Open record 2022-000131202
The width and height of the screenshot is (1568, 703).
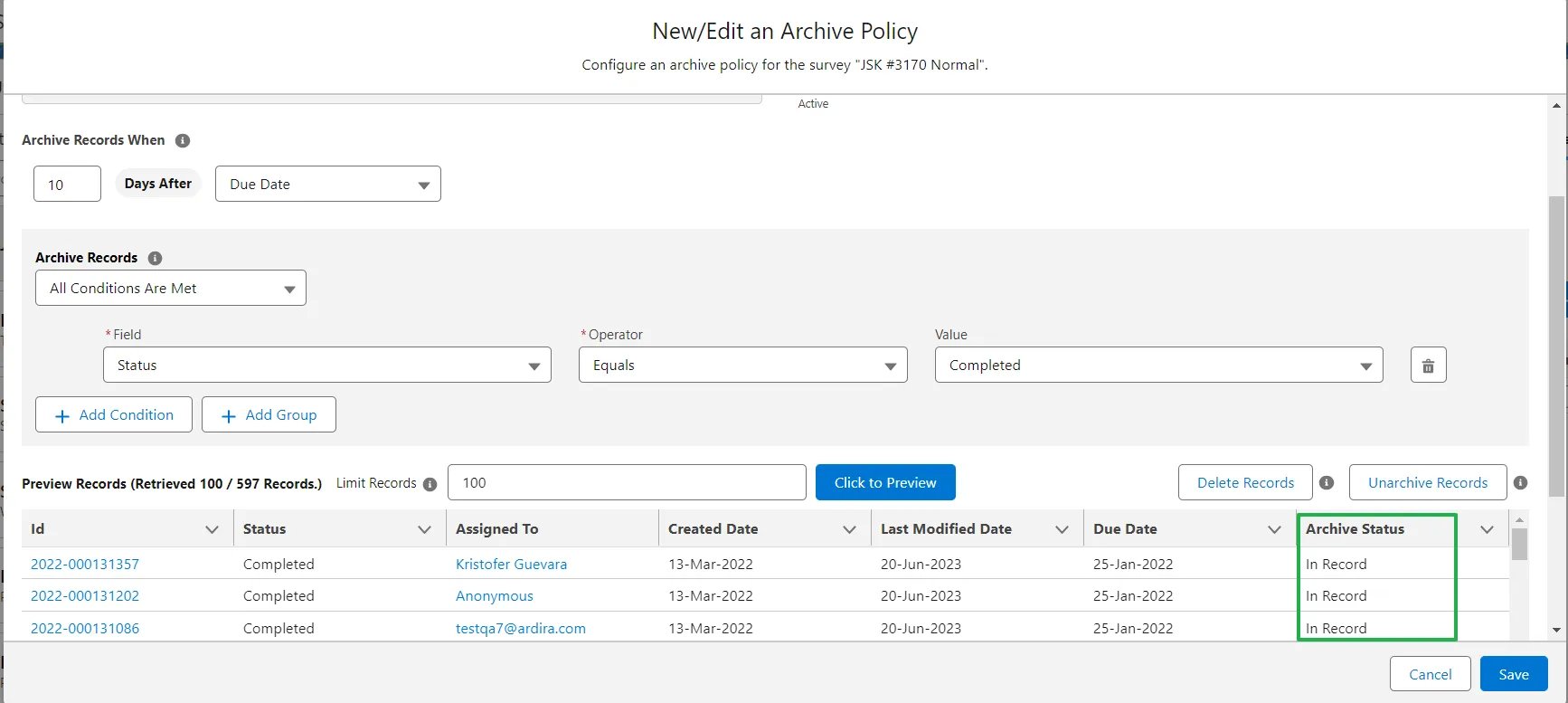click(85, 595)
